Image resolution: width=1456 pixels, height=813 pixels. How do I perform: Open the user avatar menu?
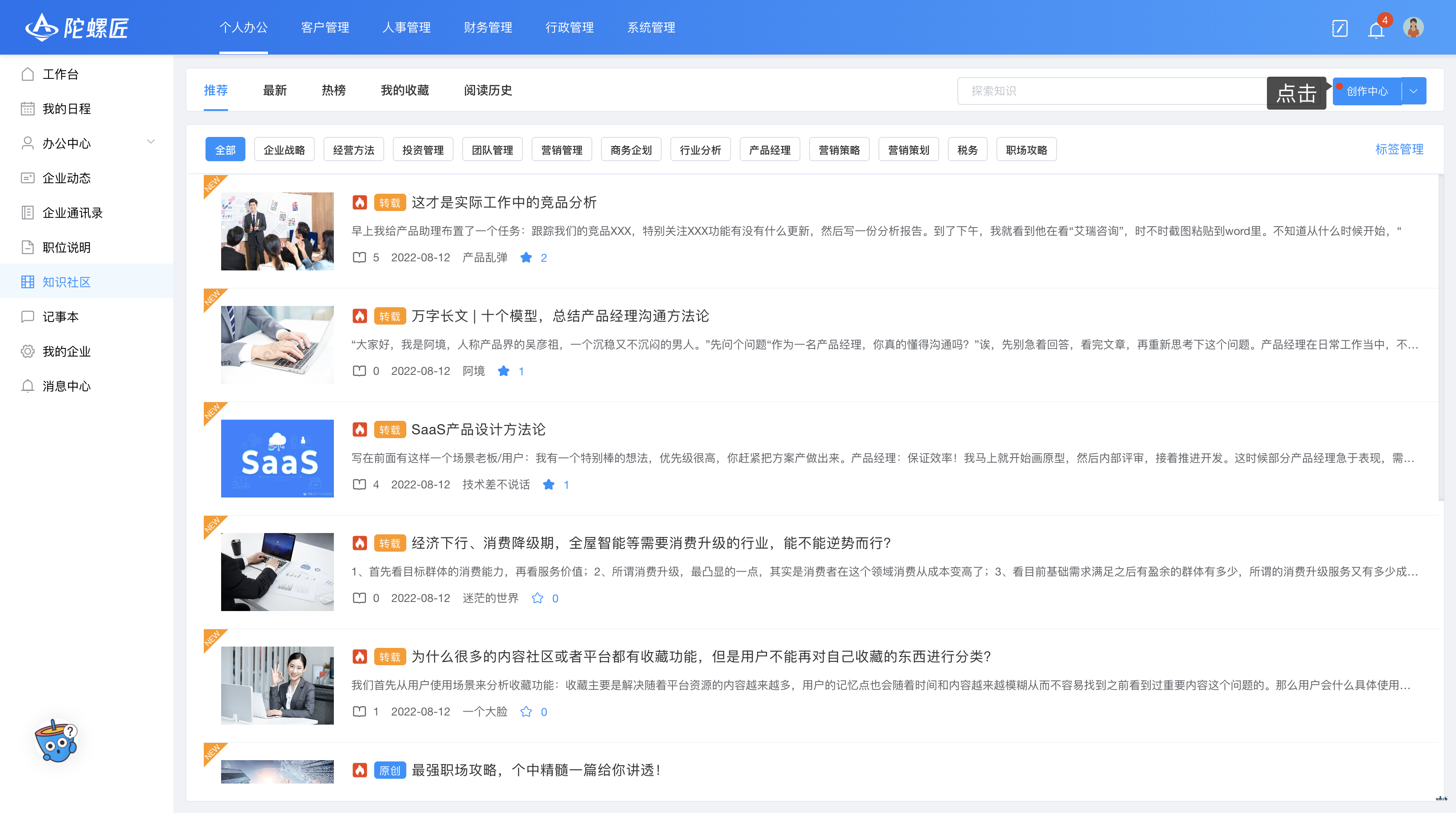(x=1413, y=28)
